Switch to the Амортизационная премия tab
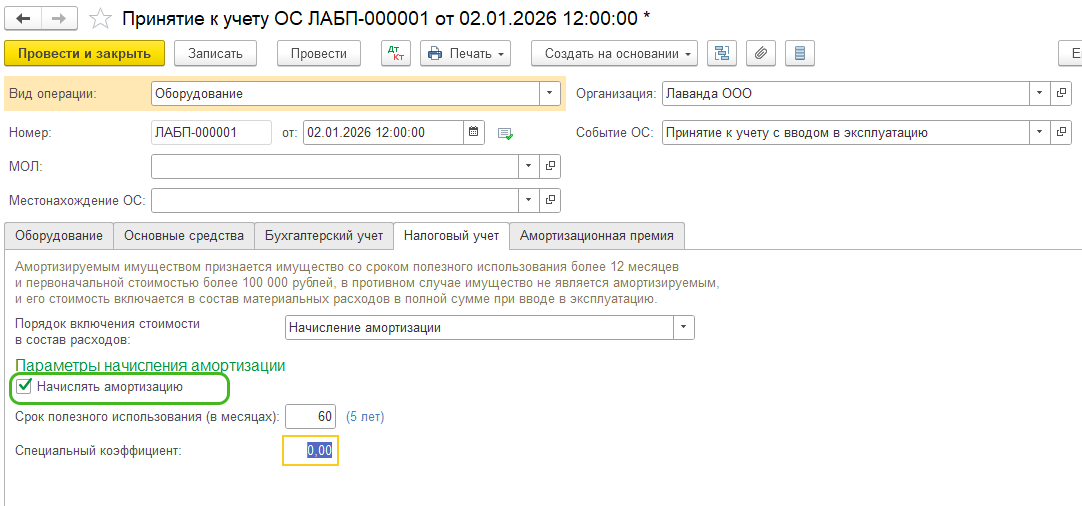This screenshot has height=506, width=1082. click(x=596, y=236)
